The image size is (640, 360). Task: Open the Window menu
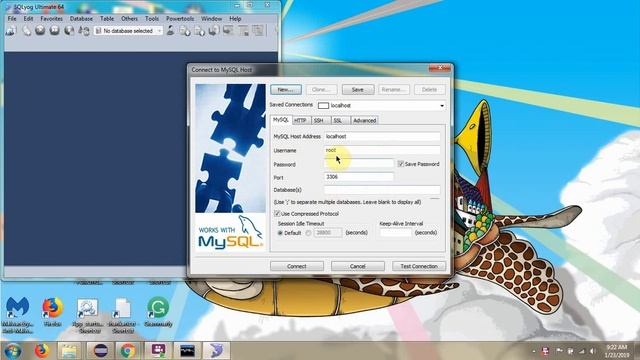211,18
